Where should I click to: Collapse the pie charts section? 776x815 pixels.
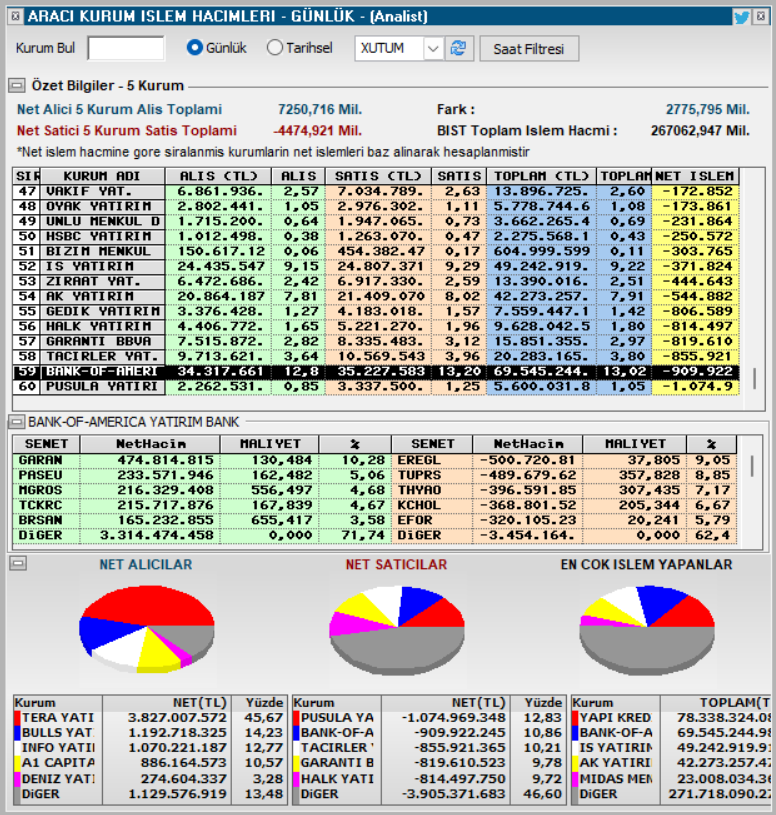[x=18, y=563]
